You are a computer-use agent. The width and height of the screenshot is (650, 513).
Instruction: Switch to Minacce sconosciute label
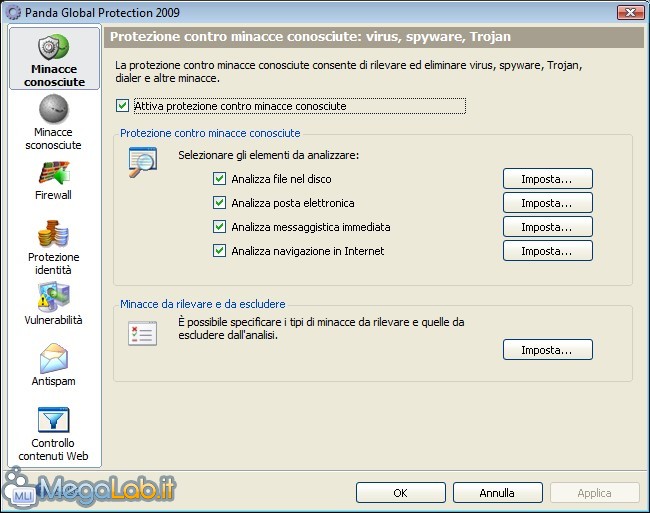(53, 138)
